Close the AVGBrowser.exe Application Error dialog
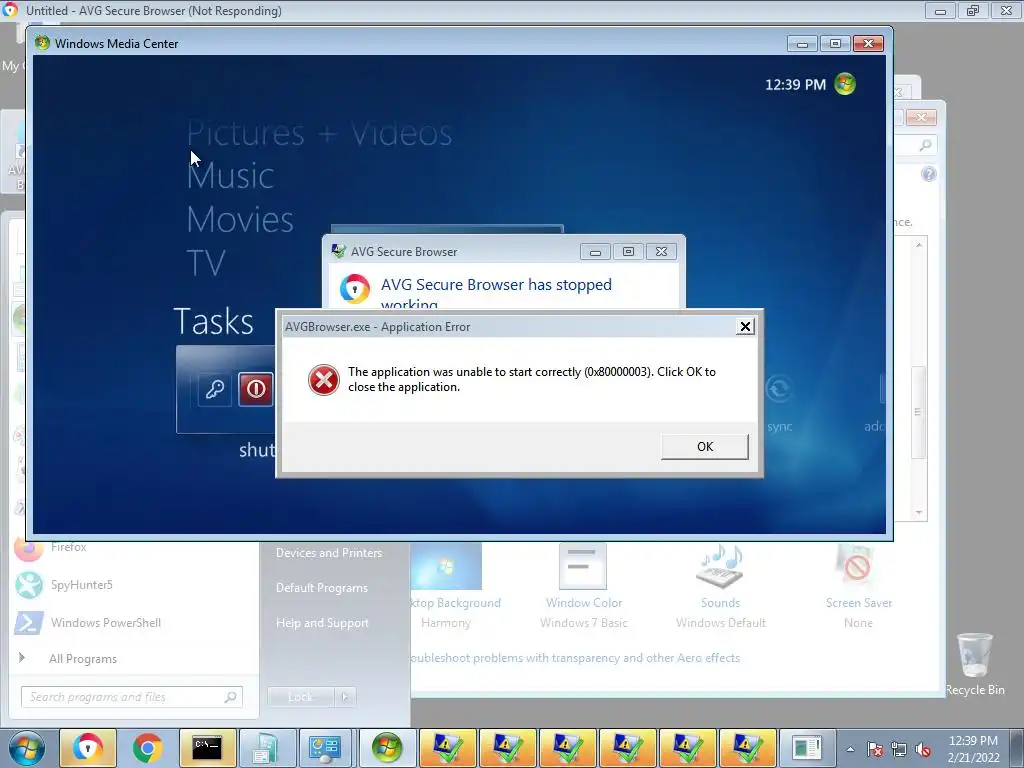Screen dimensions: 1024x768 point(745,327)
